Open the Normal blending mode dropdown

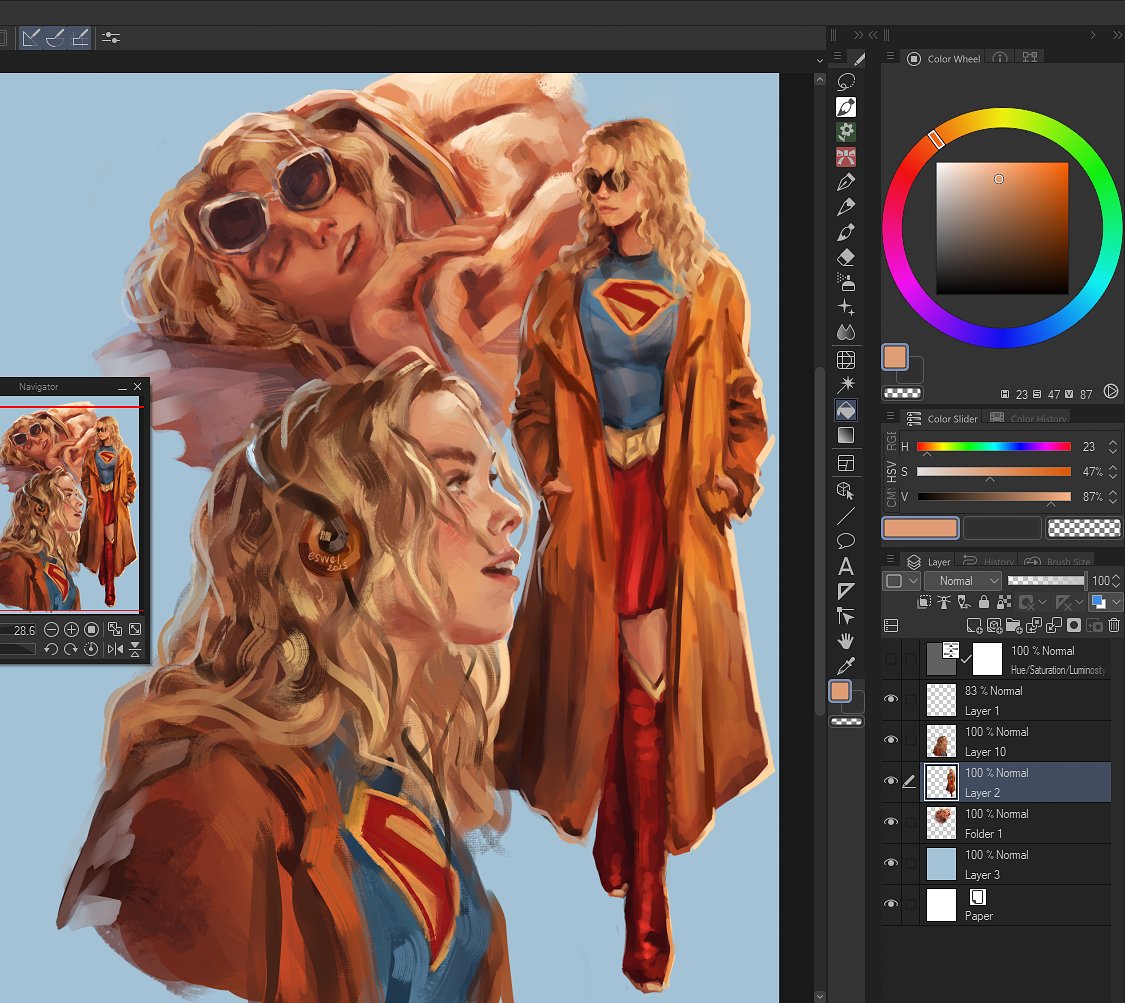pos(963,580)
